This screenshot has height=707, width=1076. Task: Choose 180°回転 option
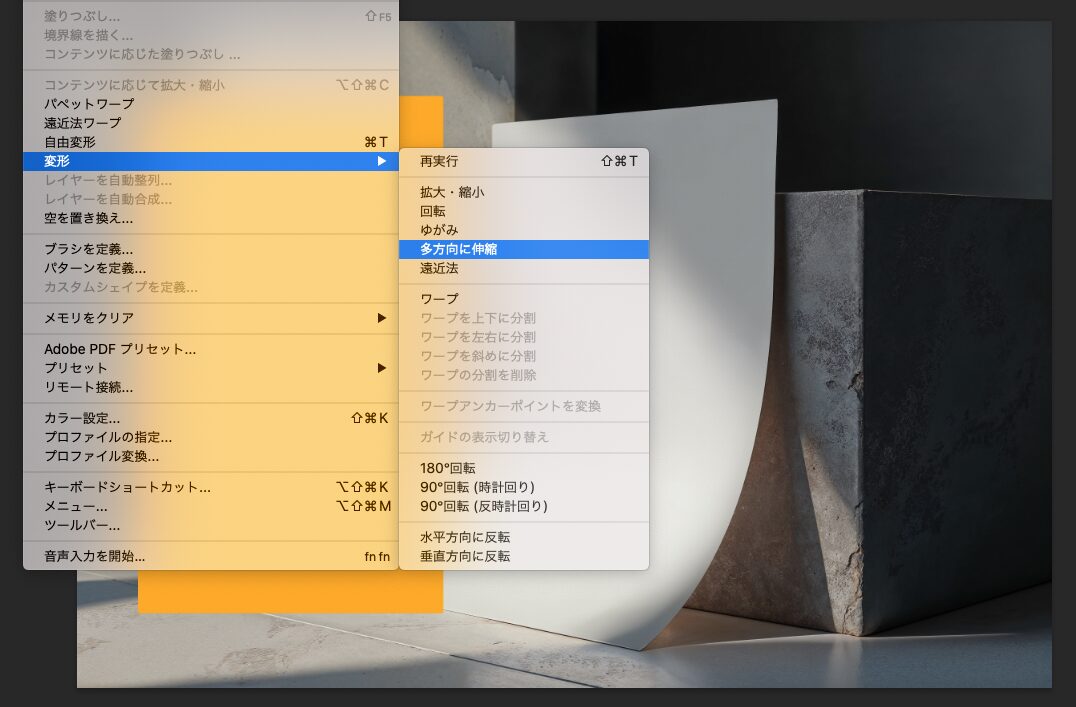(524, 468)
